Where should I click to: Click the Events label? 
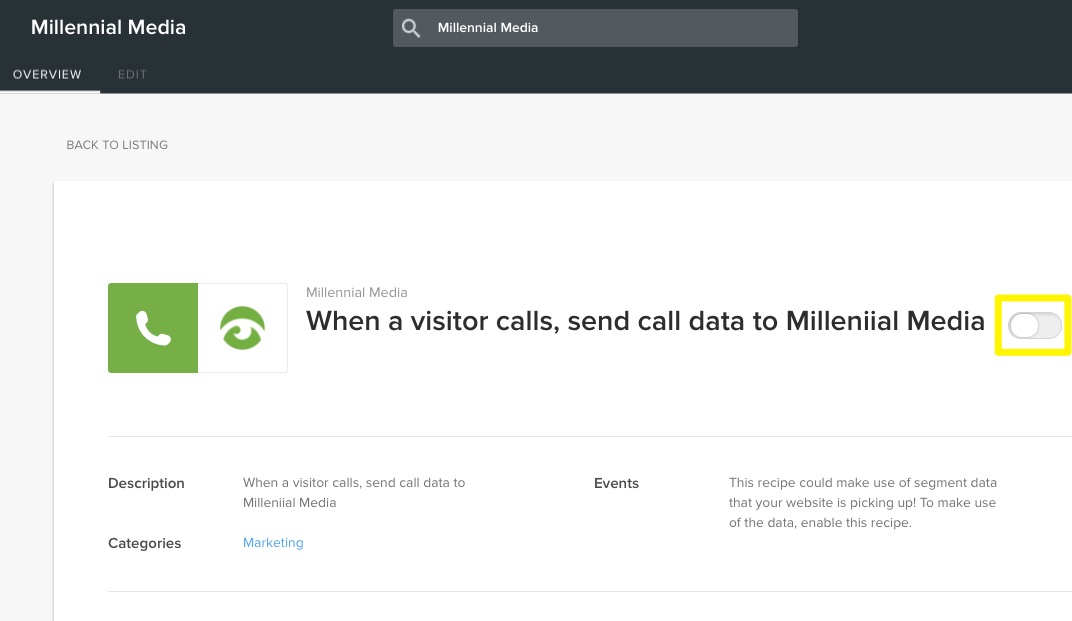pos(616,483)
